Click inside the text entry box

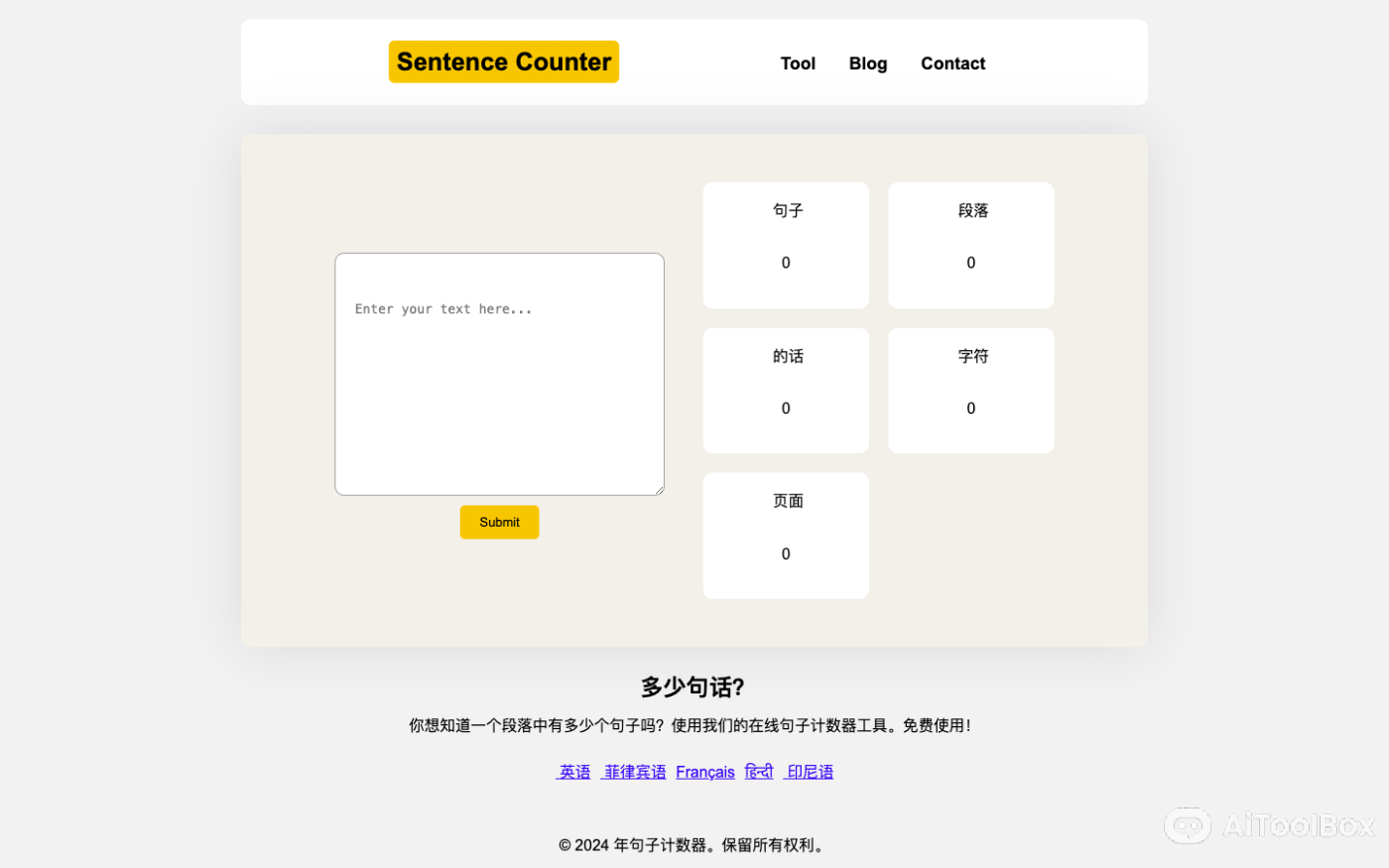tap(499, 374)
